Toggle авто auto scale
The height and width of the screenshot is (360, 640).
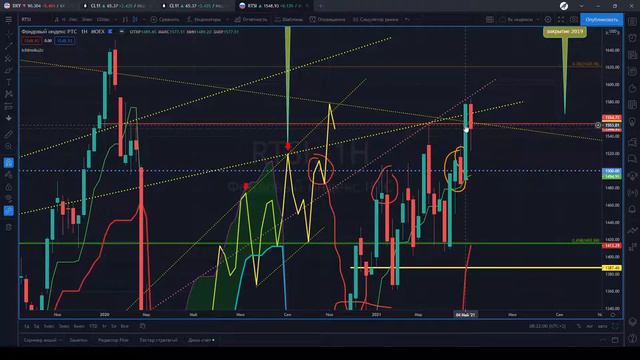click(x=602, y=326)
